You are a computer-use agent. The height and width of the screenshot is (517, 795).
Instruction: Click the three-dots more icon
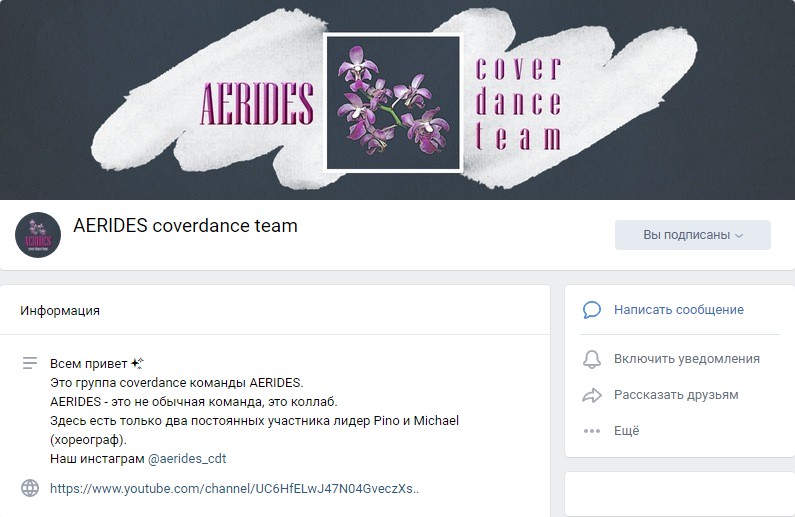[592, 431]
